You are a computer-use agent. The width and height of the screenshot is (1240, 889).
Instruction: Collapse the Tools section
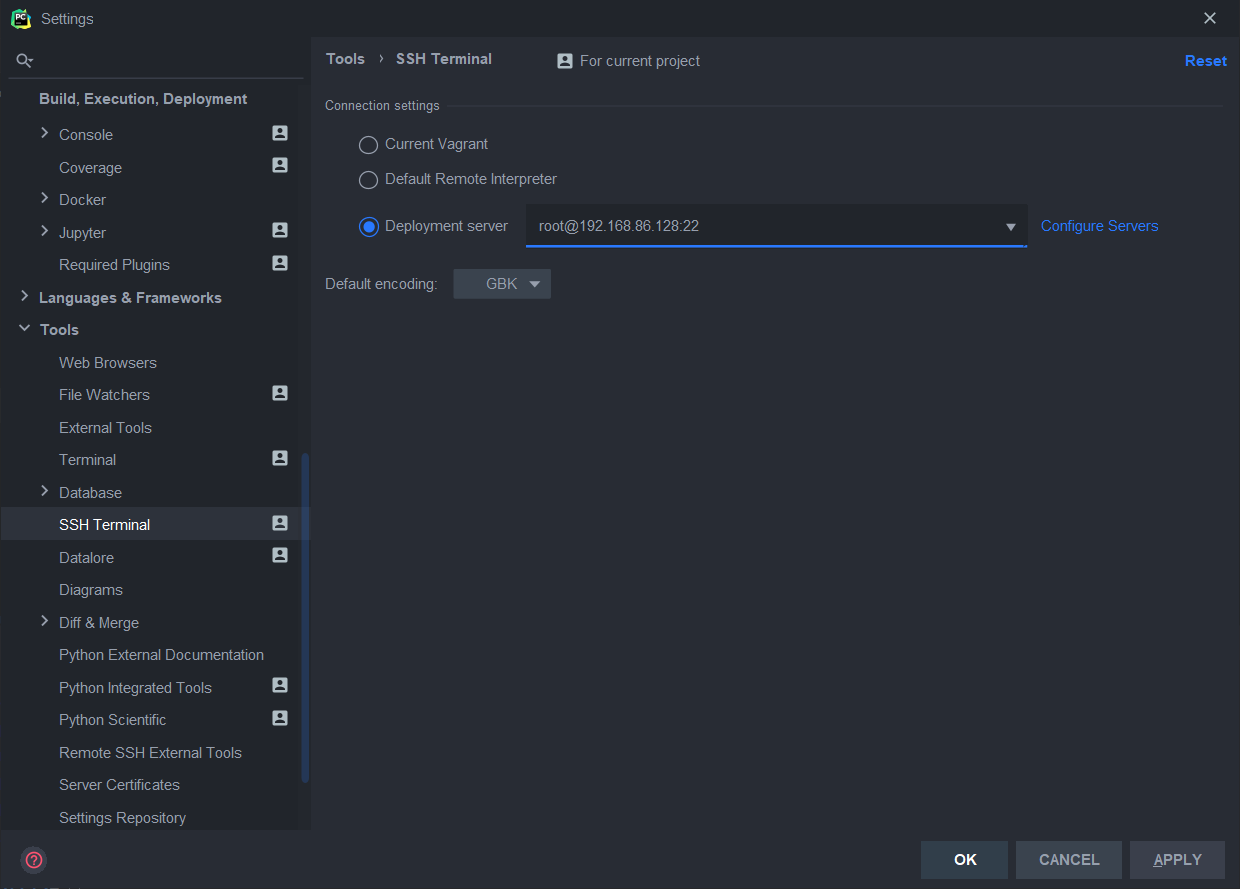coord(25,329)
